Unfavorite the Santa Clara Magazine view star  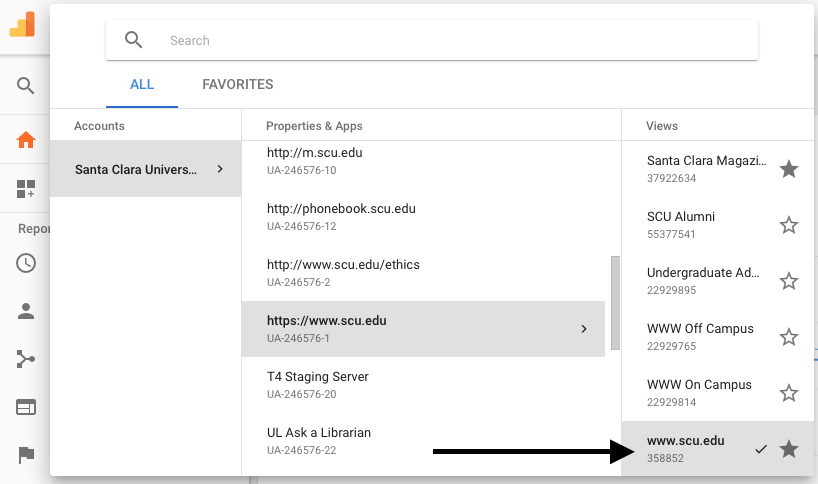[789, 169]
